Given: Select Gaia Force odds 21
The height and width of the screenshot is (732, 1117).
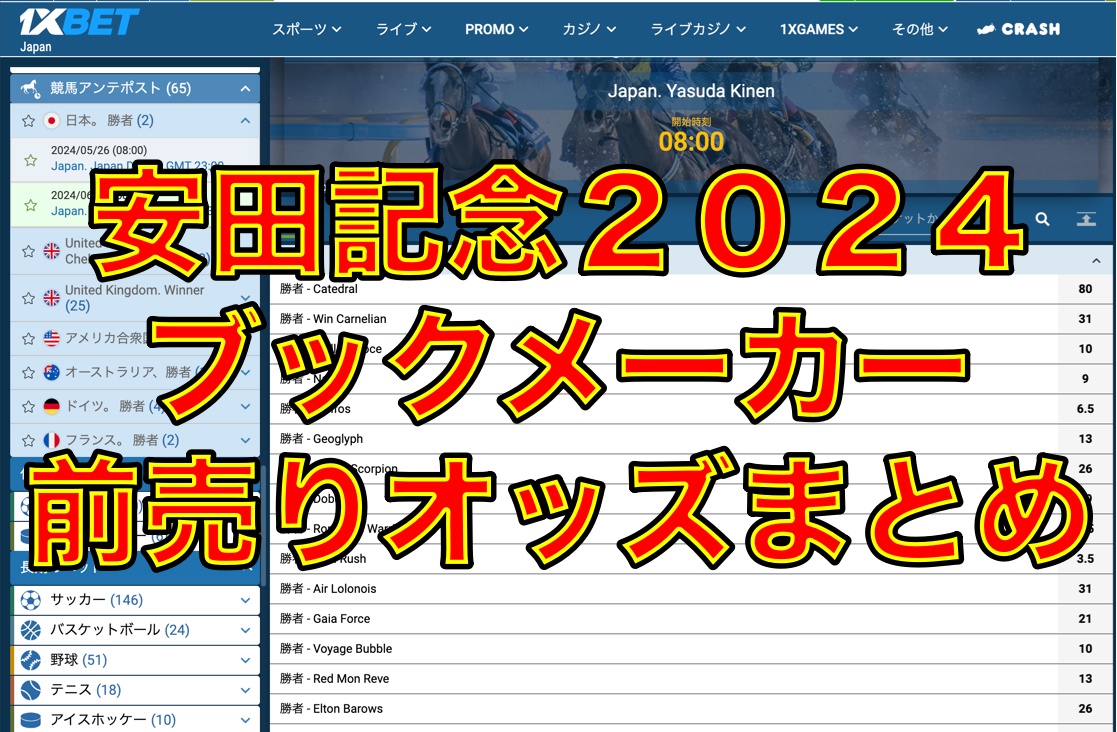Looking at the screenshot, I should click(1085, 619).
